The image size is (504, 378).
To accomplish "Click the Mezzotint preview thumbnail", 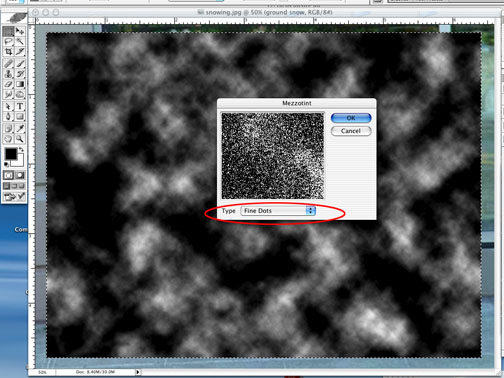I will [273, 156].
